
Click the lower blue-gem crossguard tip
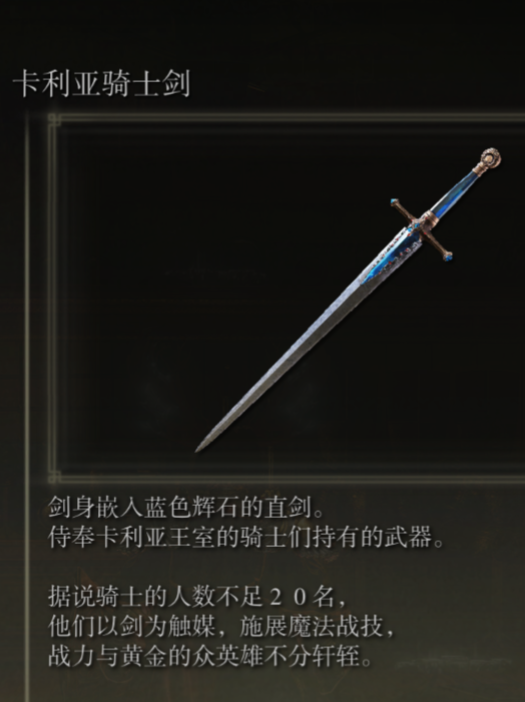pos(447,256)
